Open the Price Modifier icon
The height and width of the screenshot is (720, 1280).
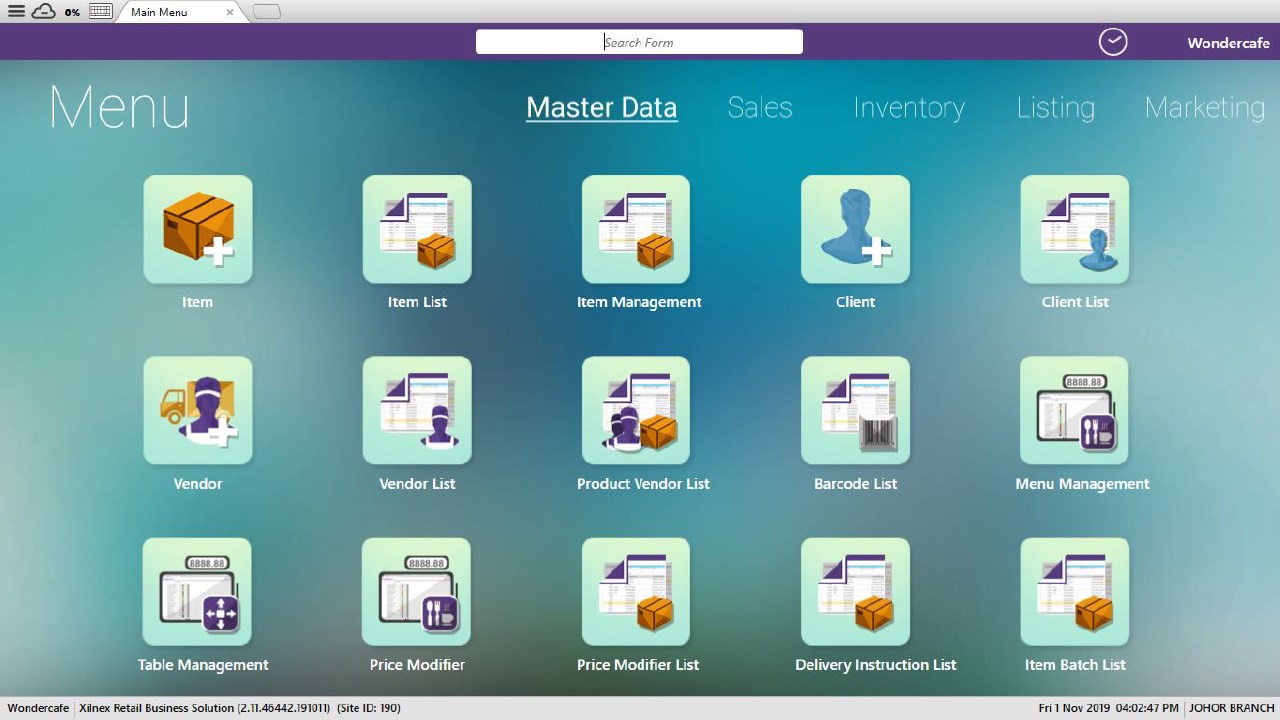(x=416, y=592)
